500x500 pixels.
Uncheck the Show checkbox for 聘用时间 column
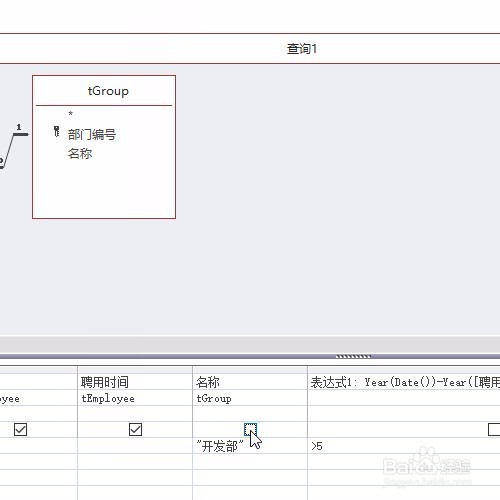[135, 429]
